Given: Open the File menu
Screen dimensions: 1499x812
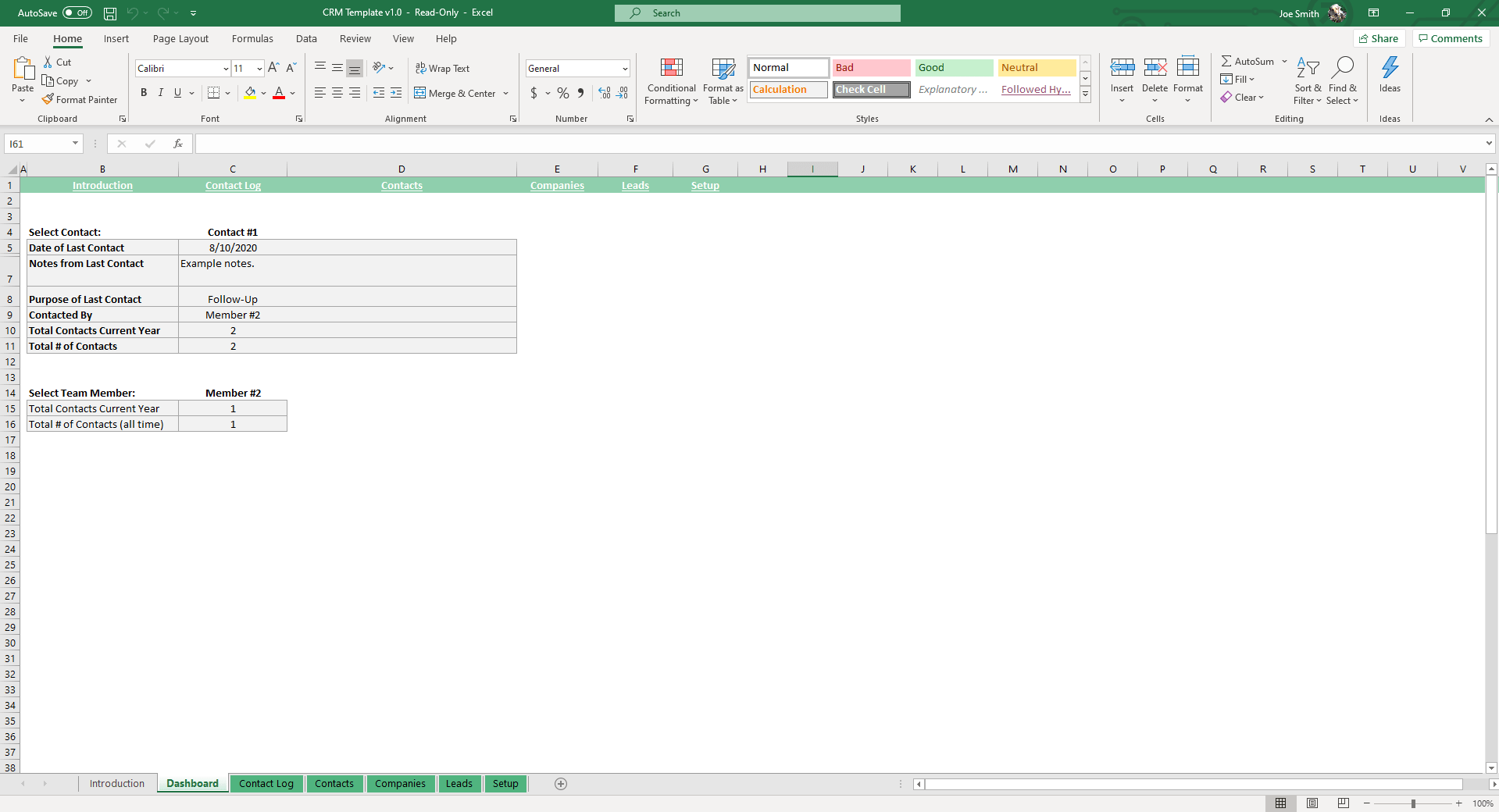Looking at the screenshot, I should coord(21,39).
